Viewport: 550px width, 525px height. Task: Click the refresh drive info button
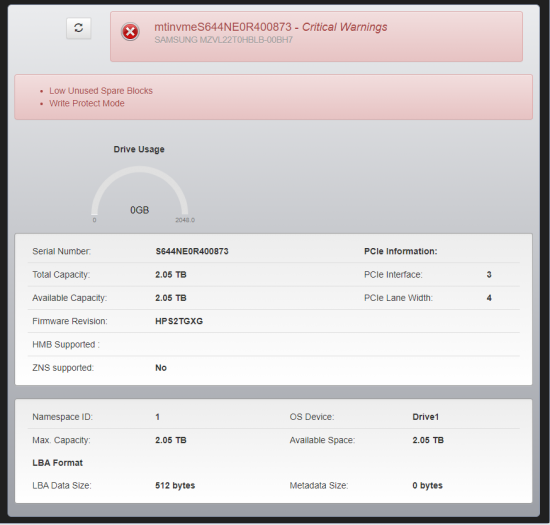(x=79, y=28)
